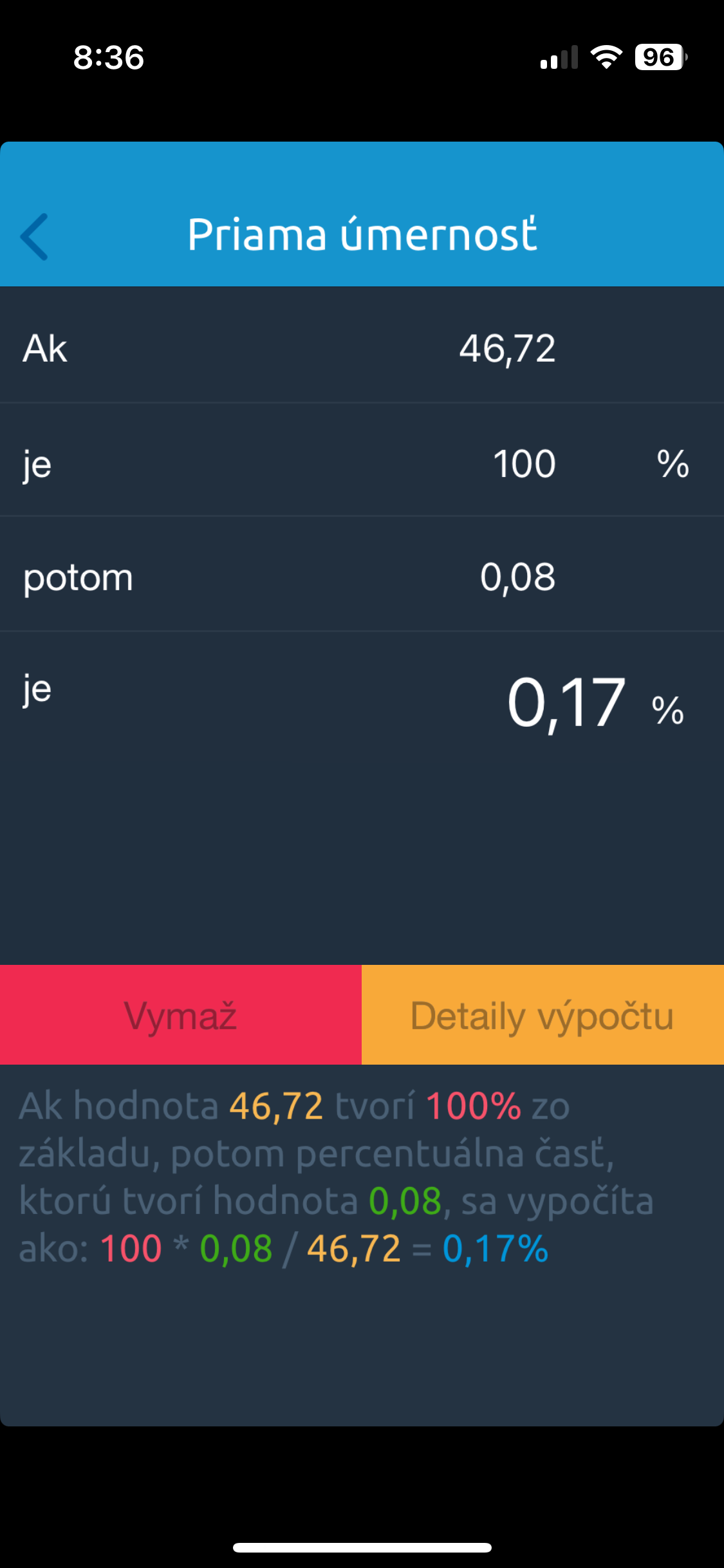
Task: Tap the Ak row label
Action: [x=45, y=349]
